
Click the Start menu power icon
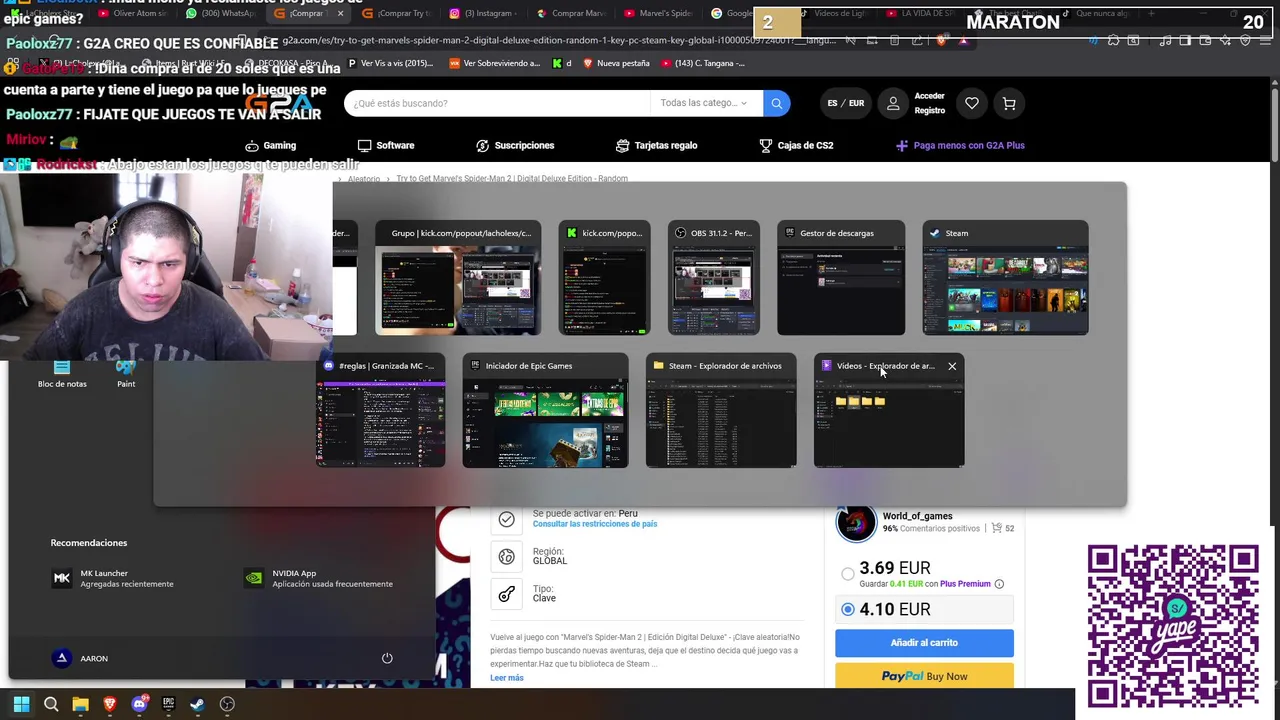[387, 658]
